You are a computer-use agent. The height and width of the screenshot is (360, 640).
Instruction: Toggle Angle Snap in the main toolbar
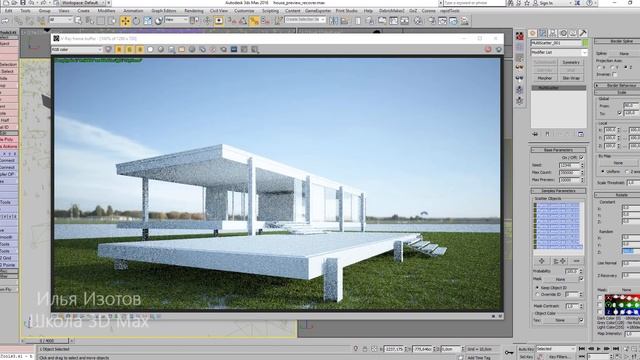point(243,21)
